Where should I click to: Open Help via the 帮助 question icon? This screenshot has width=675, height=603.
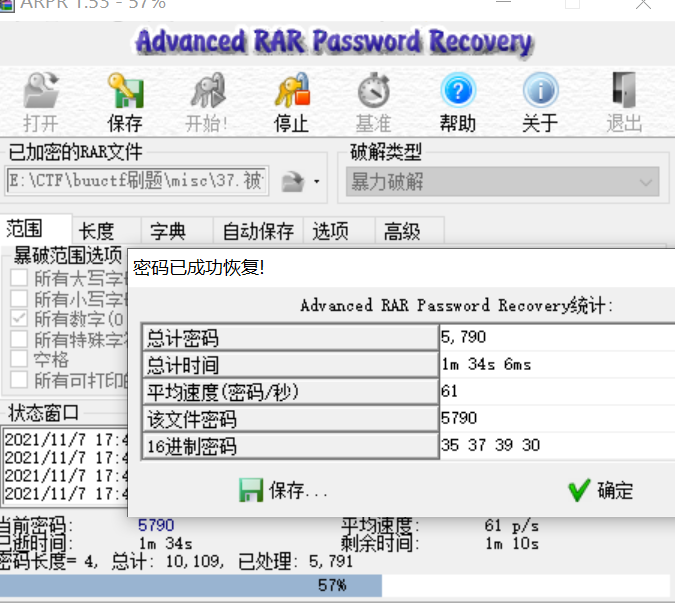tap(458, 90)
